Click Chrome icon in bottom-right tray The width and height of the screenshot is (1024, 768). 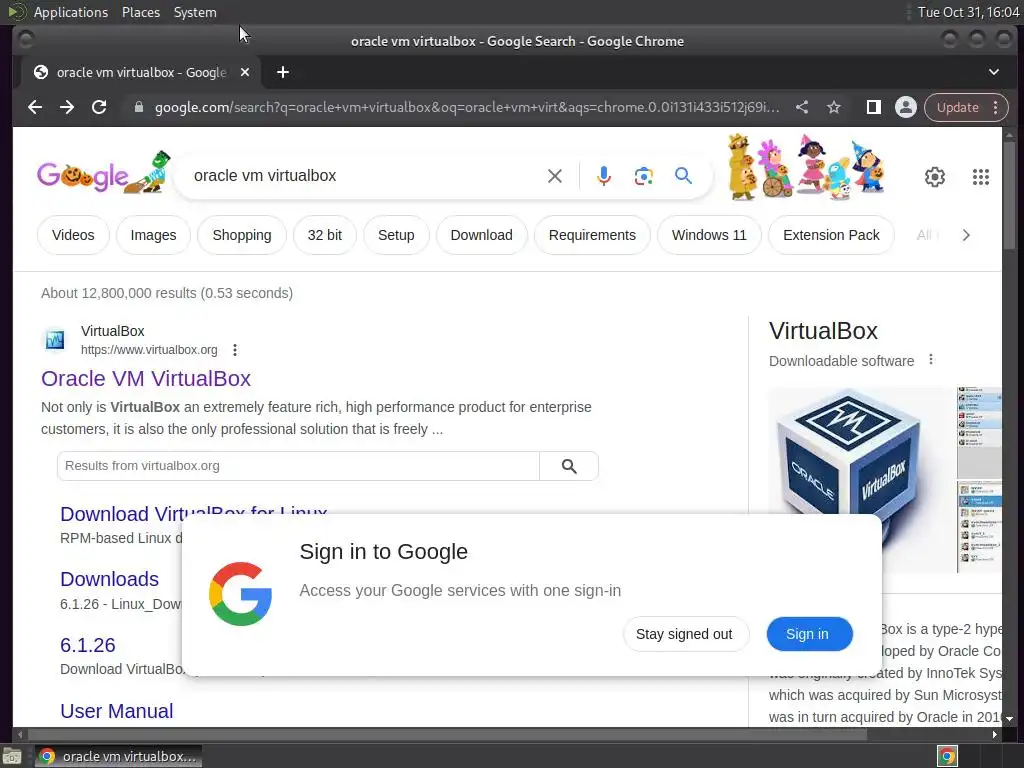coord(947,756)
